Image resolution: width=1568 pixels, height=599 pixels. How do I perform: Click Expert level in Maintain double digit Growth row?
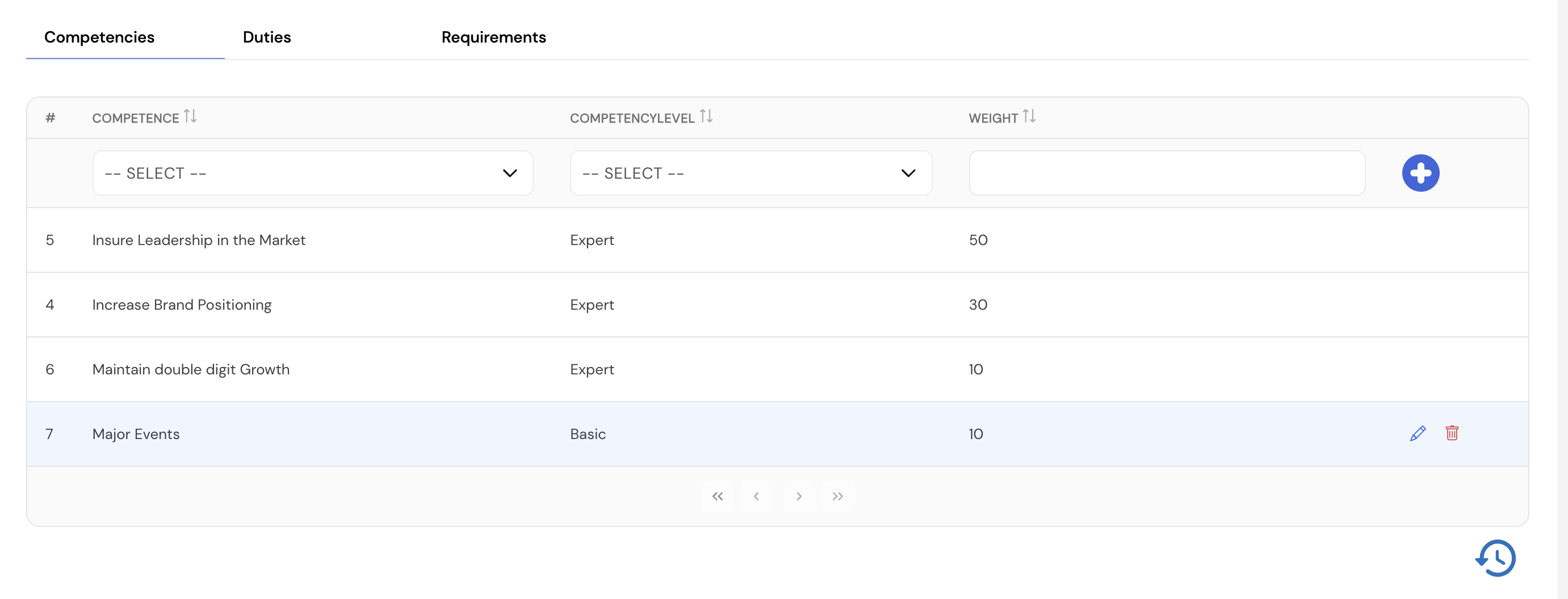point(592,369)
